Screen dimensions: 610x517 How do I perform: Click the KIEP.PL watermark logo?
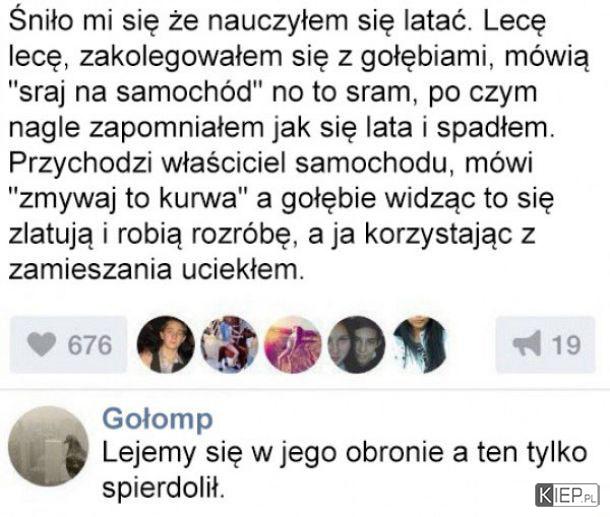coord(567,494)
